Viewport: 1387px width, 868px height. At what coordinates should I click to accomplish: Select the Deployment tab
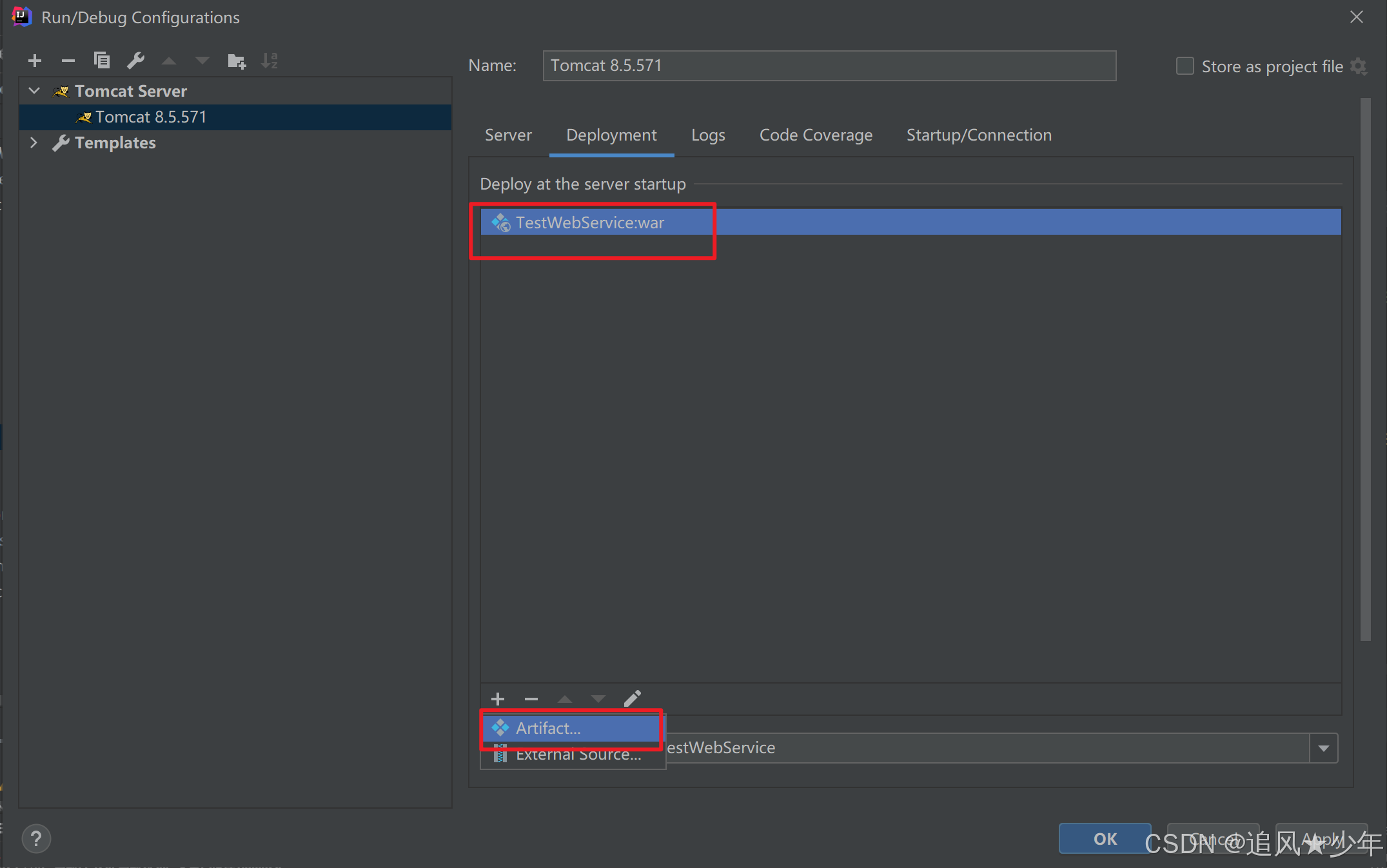(611, 135)
